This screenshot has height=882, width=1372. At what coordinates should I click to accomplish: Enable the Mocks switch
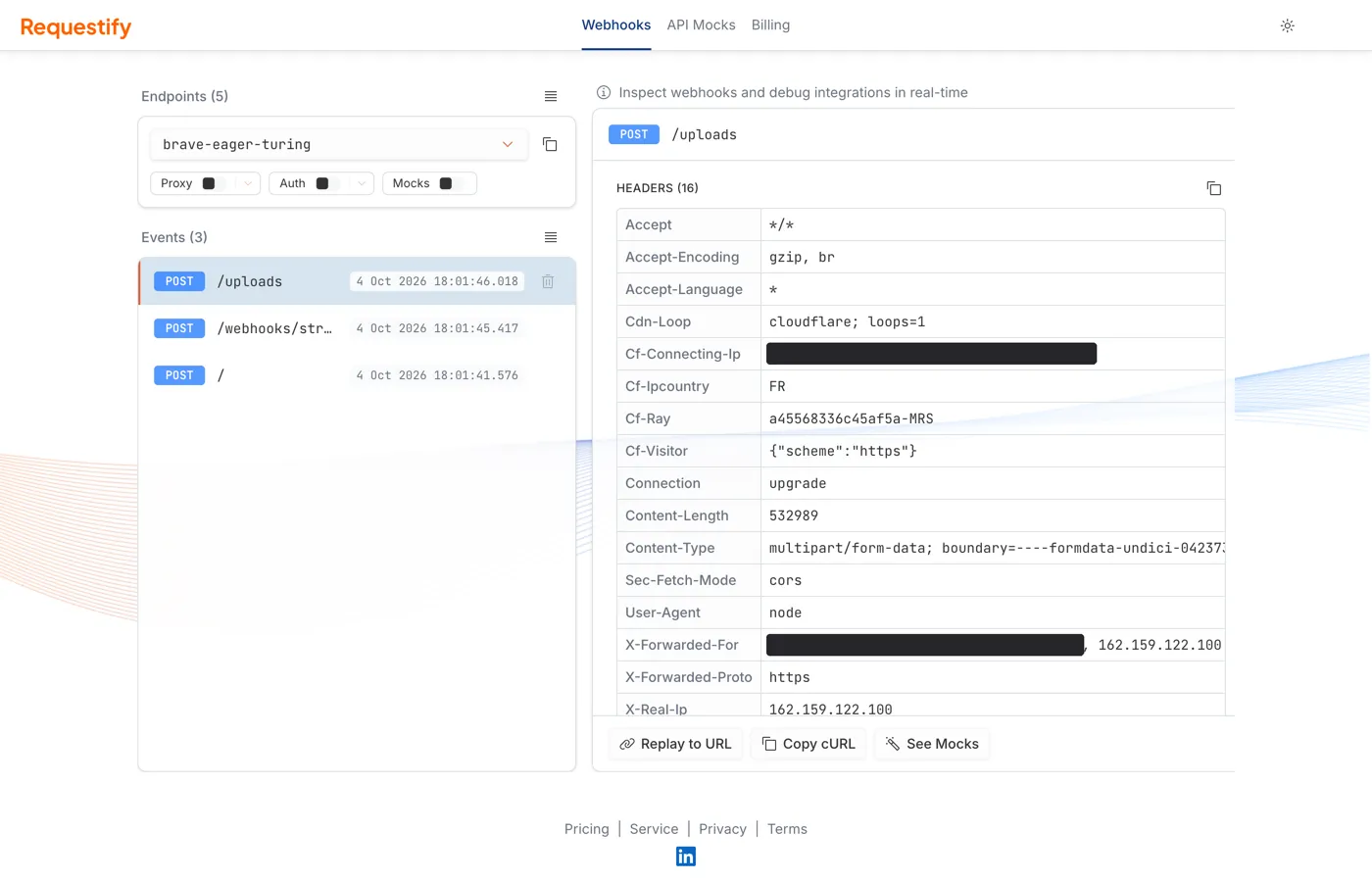[x=451, y=183]
